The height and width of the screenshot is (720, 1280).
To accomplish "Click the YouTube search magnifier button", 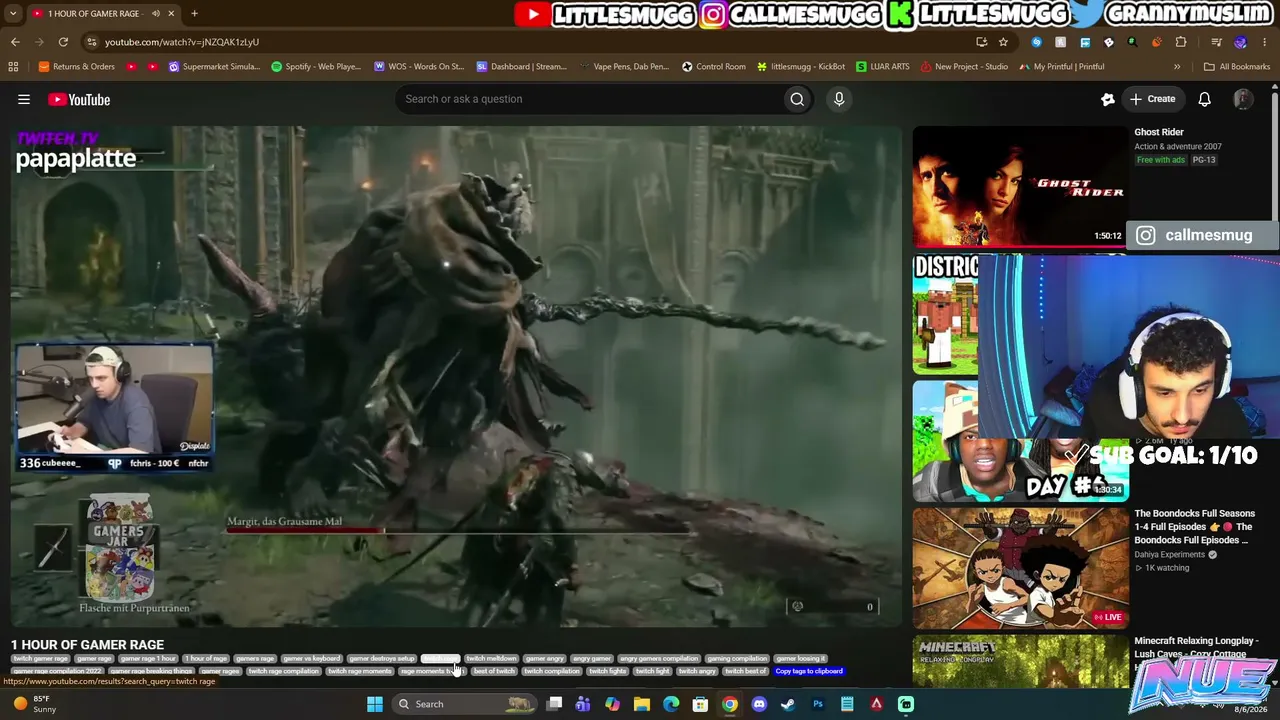I will pyautogui.click(x=797, y=99).
